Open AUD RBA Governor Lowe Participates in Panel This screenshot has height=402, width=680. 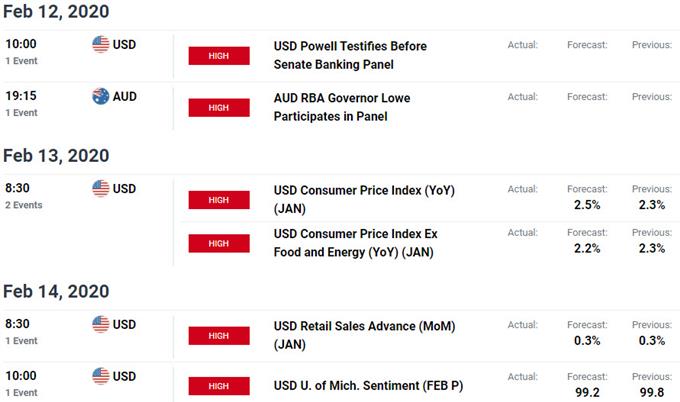pos(342,107)
